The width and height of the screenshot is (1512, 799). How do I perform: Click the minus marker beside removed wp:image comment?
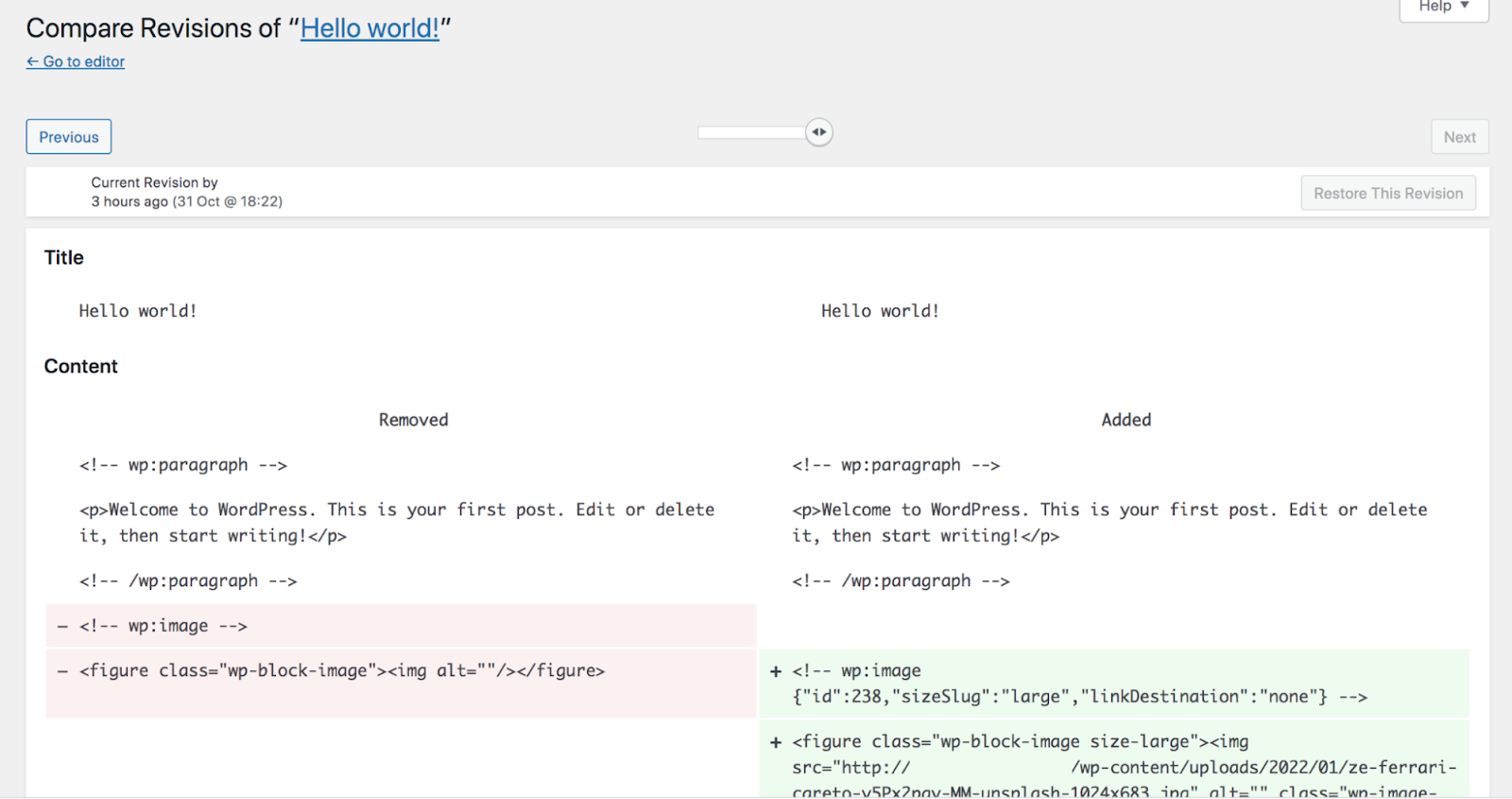coord(62,627)
